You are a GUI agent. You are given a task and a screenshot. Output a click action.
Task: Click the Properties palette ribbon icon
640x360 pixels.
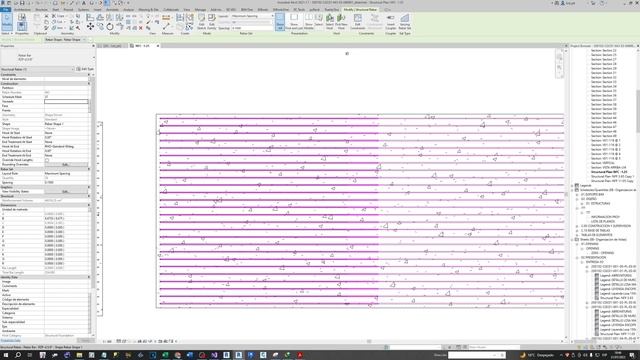pos(22,27)
